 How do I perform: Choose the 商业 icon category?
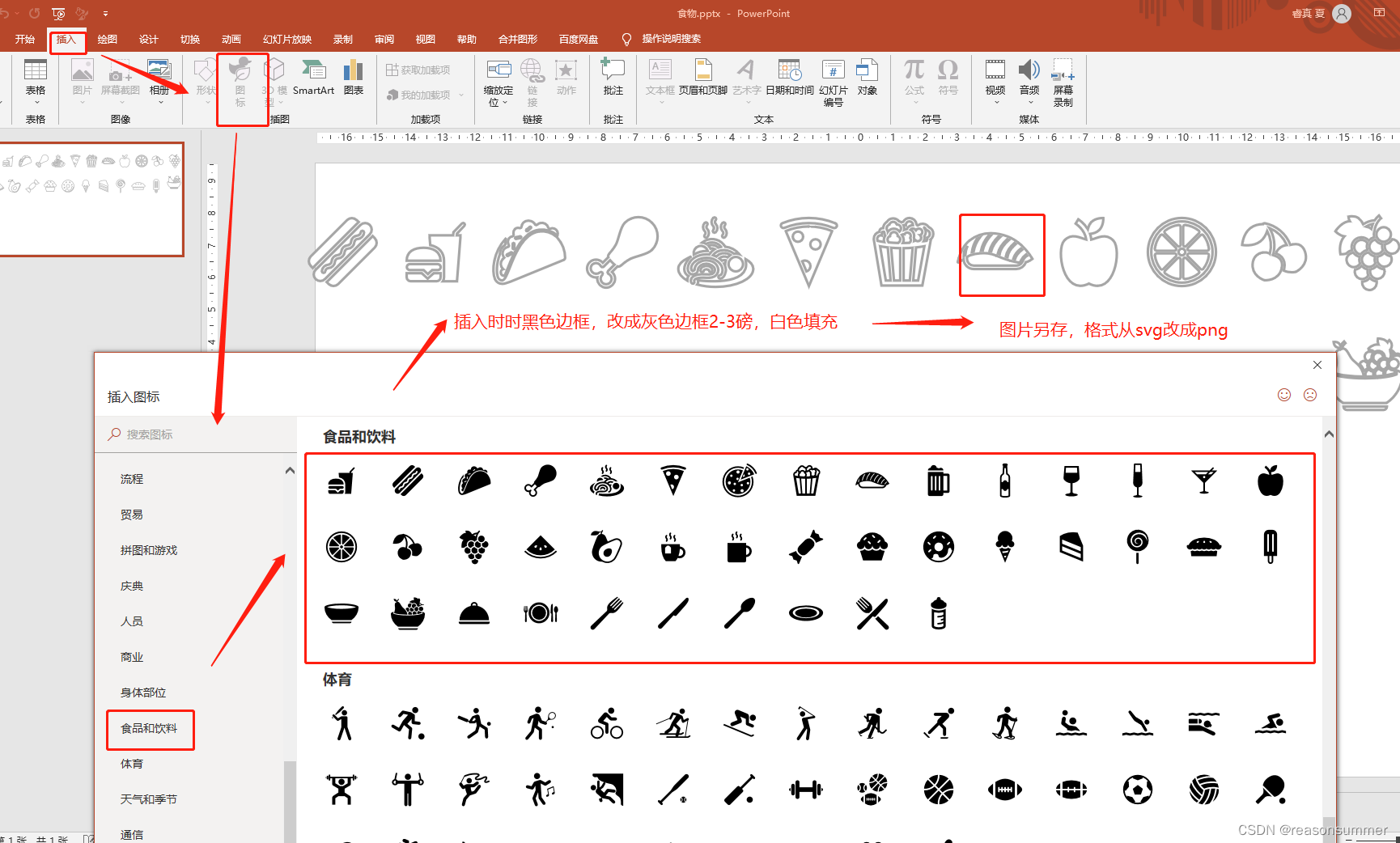coord(132,657)
